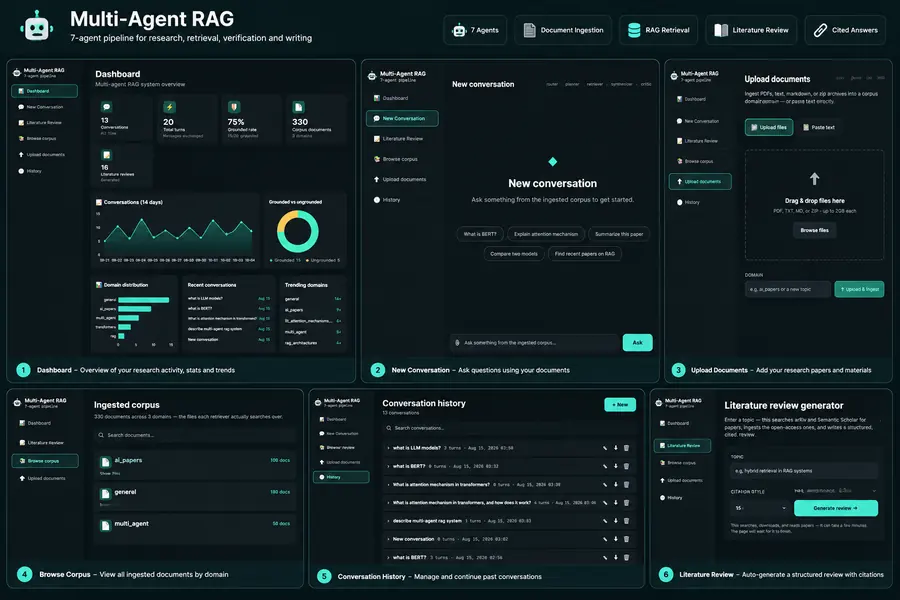Click the shield icon on Grounded rate card
This screenshot has height=600, width=900.
(x=234, y=107)
